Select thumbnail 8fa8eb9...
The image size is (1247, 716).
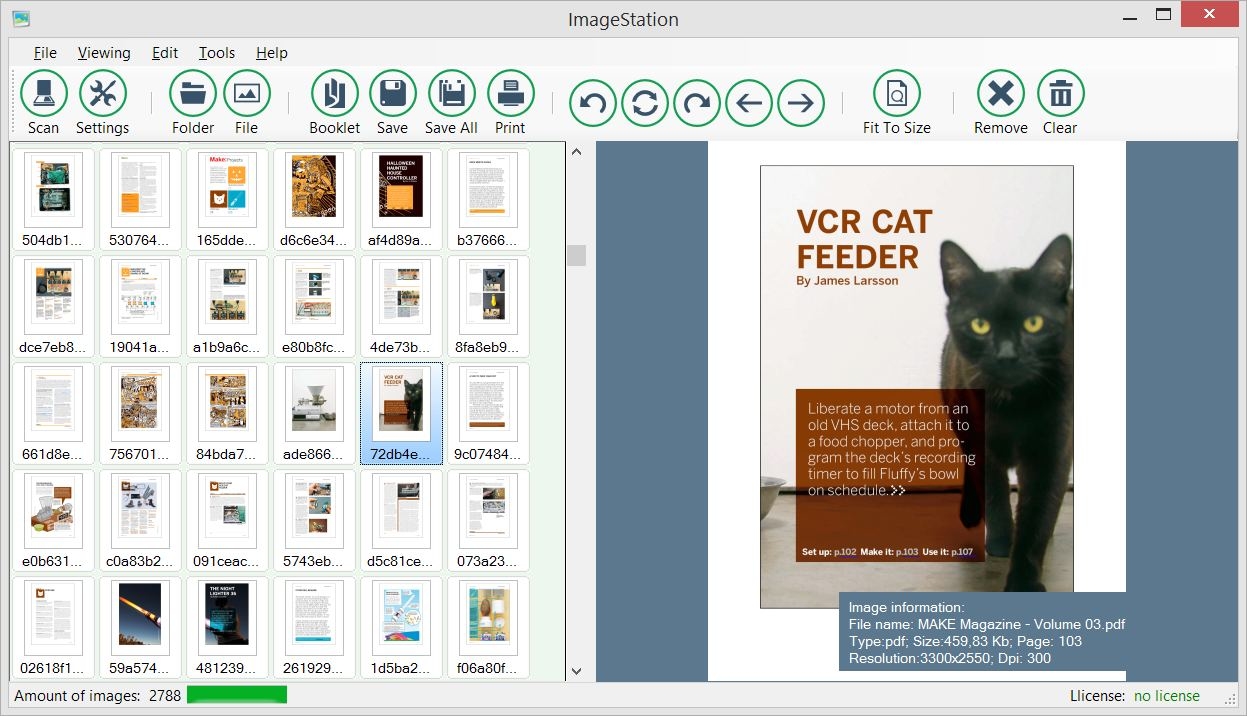click(488, 307)
